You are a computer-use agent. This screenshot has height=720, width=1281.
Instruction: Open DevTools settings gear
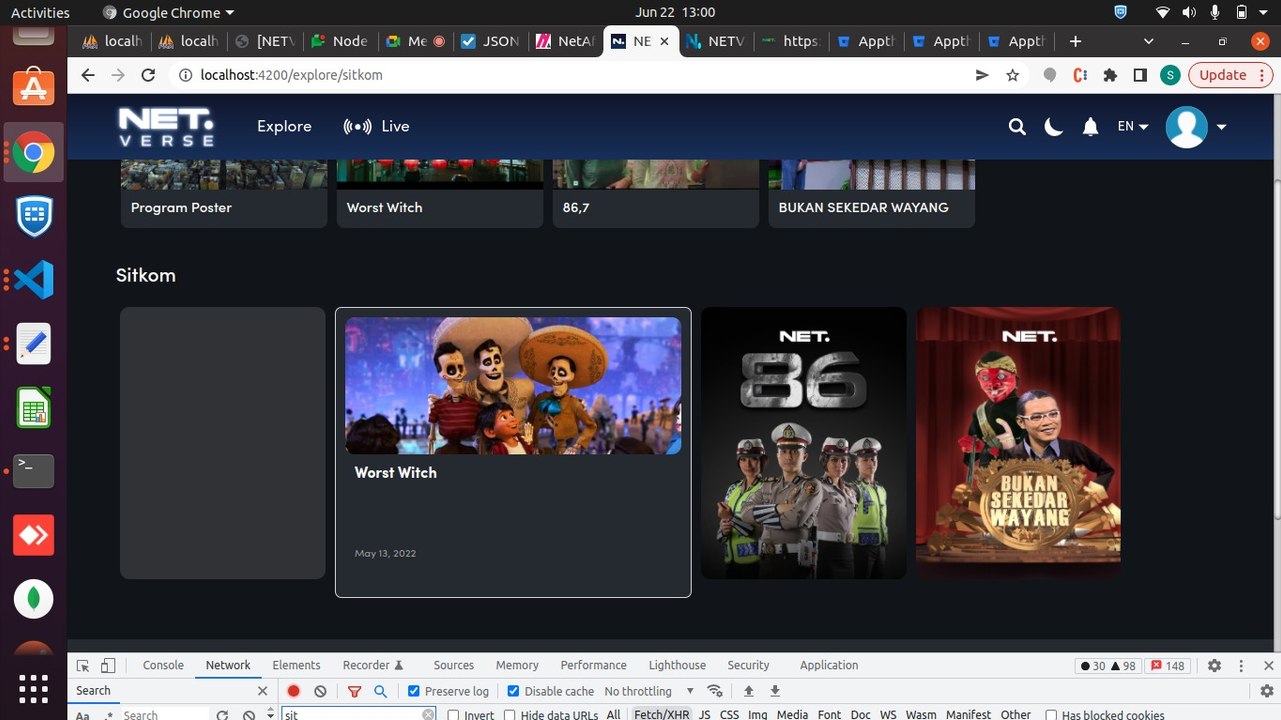1215,665
